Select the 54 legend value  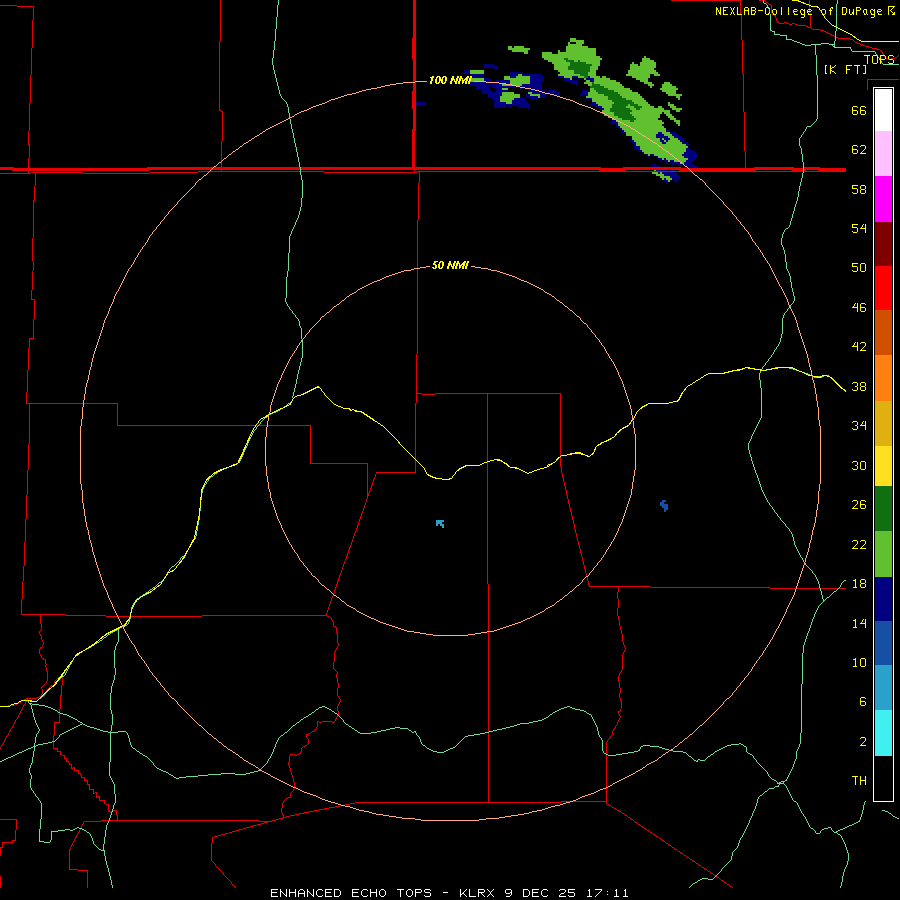click(859, 228)
